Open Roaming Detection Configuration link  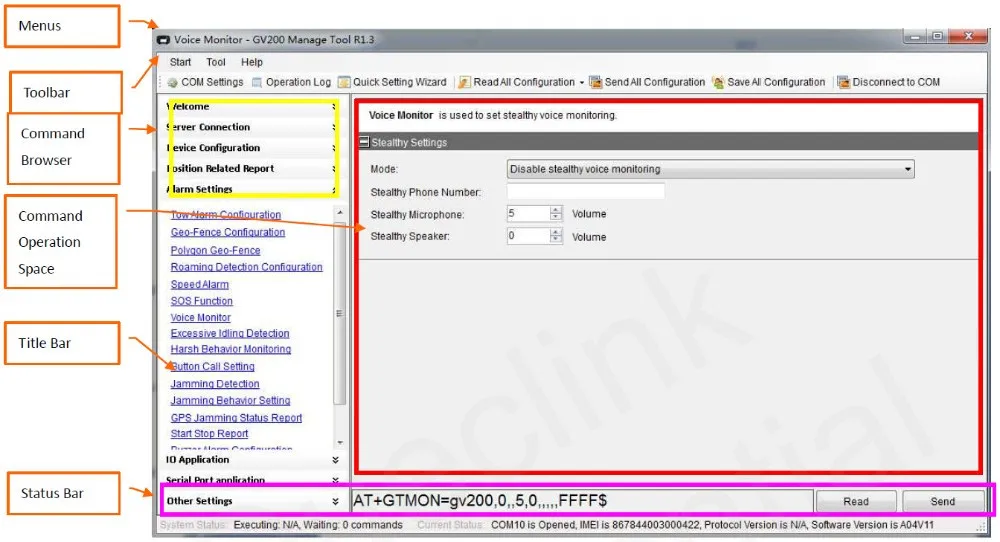pyautogui.click(x=246, y=267)
